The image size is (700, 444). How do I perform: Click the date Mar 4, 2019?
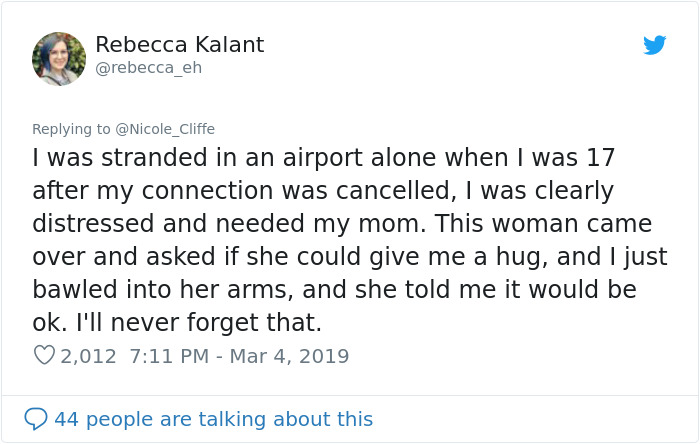click(x=289, y=355)
